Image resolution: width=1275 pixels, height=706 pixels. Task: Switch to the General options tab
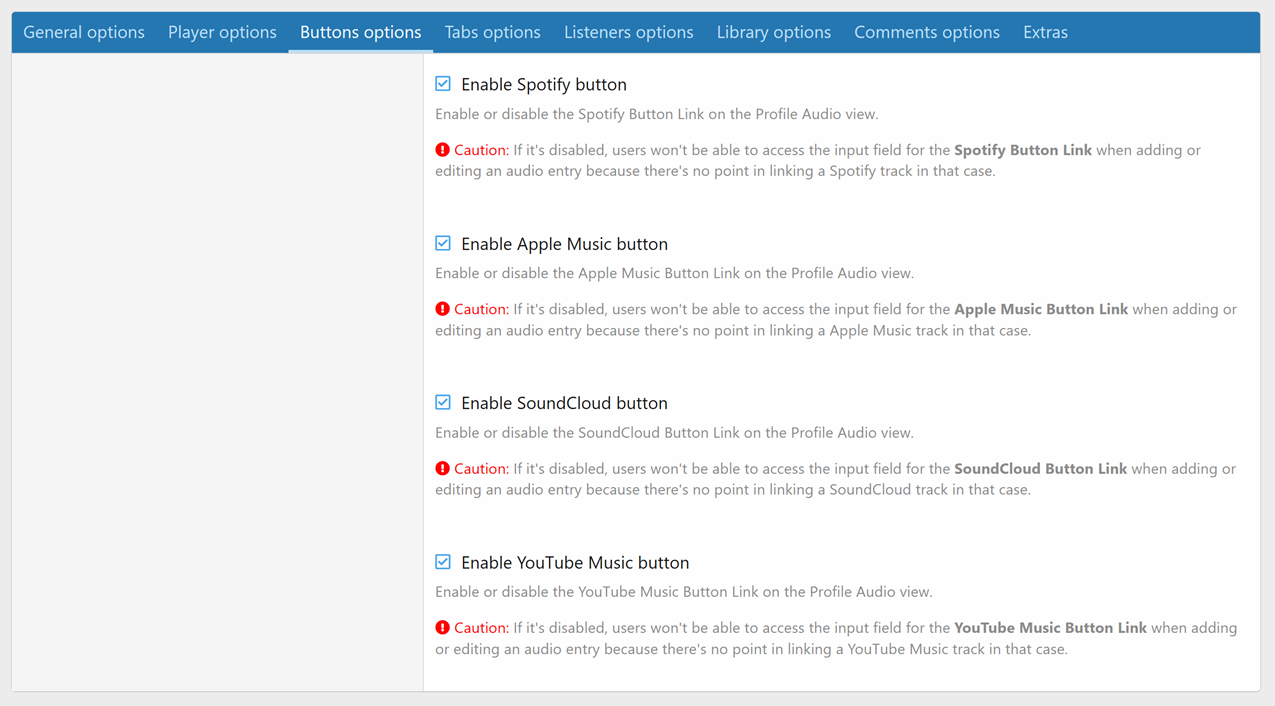(x=83, y=32)
